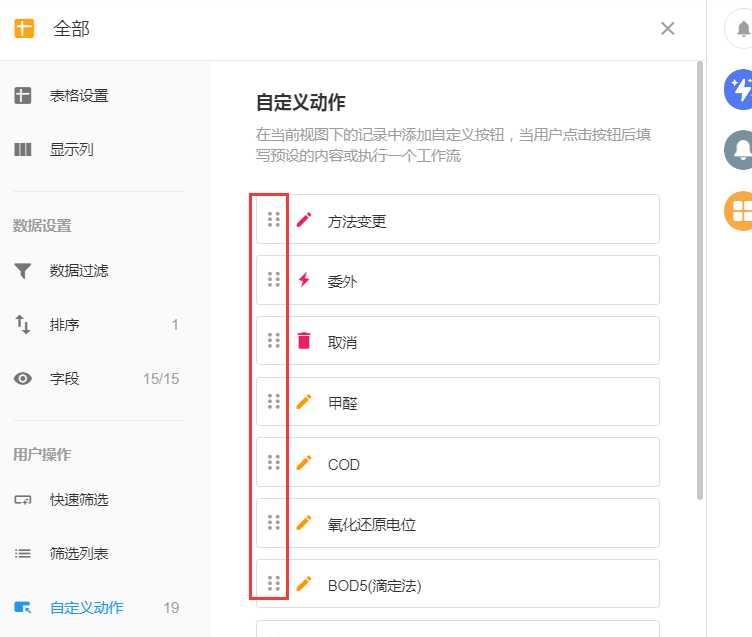
Task: Select 快速筛选 under 用户操作
Action: click(79, 499)
